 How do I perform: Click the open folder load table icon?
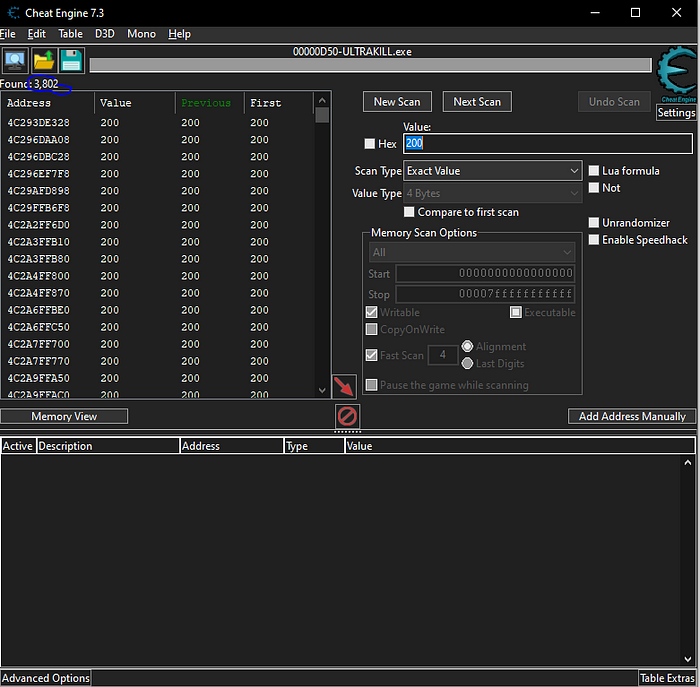click(43, 60)
